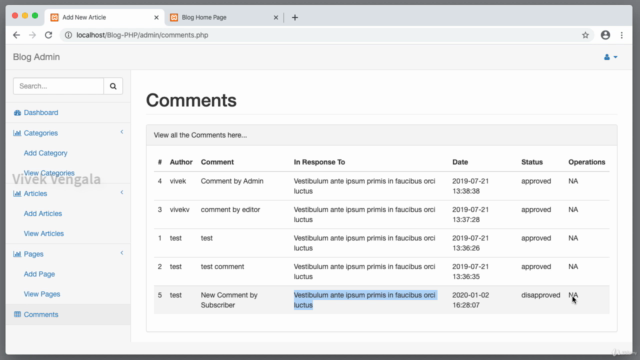Click the Operations column header
Viewport: 640px width, 360px height.
coord(587,162)
